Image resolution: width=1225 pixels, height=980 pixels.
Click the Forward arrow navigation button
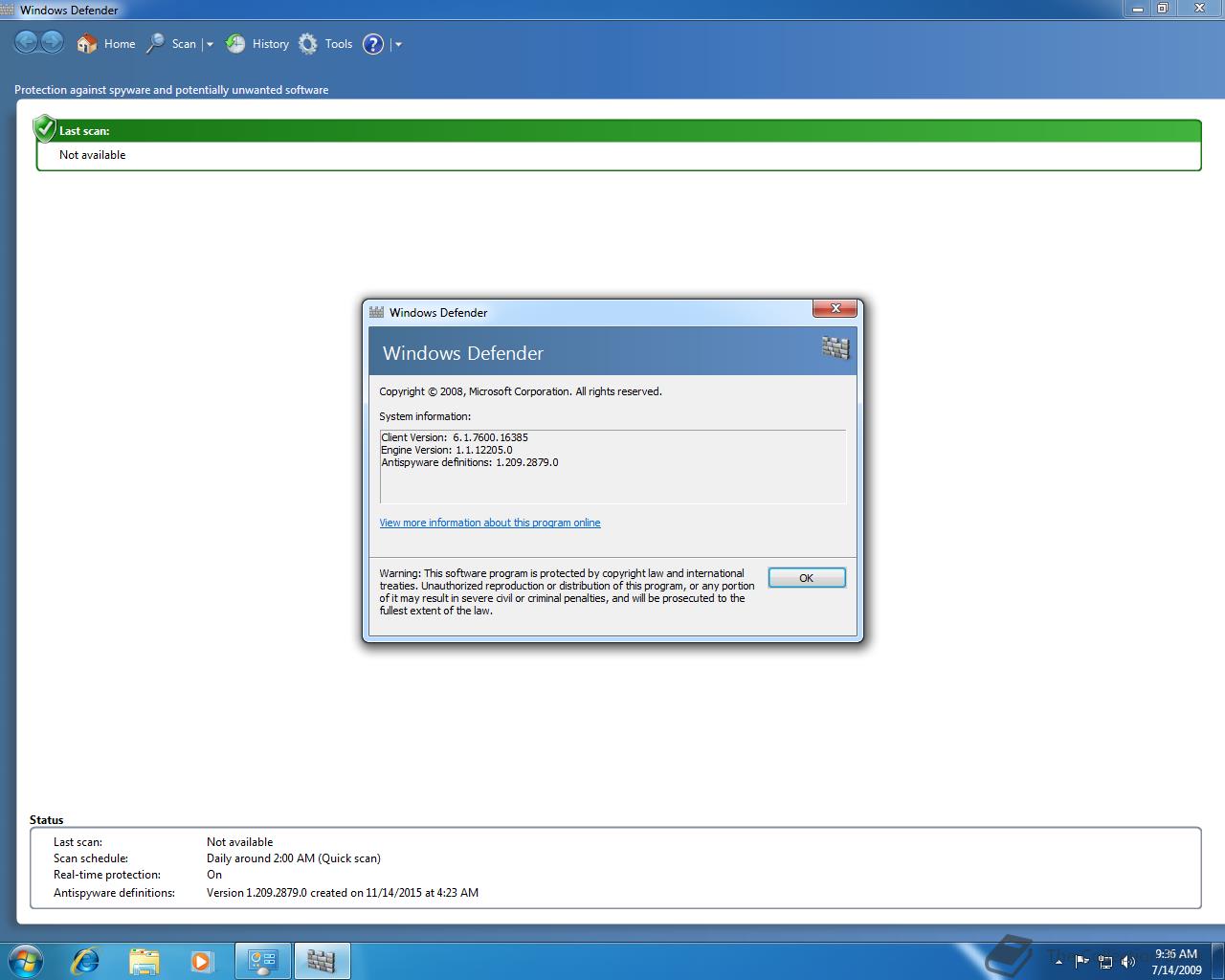coord(52,42)
